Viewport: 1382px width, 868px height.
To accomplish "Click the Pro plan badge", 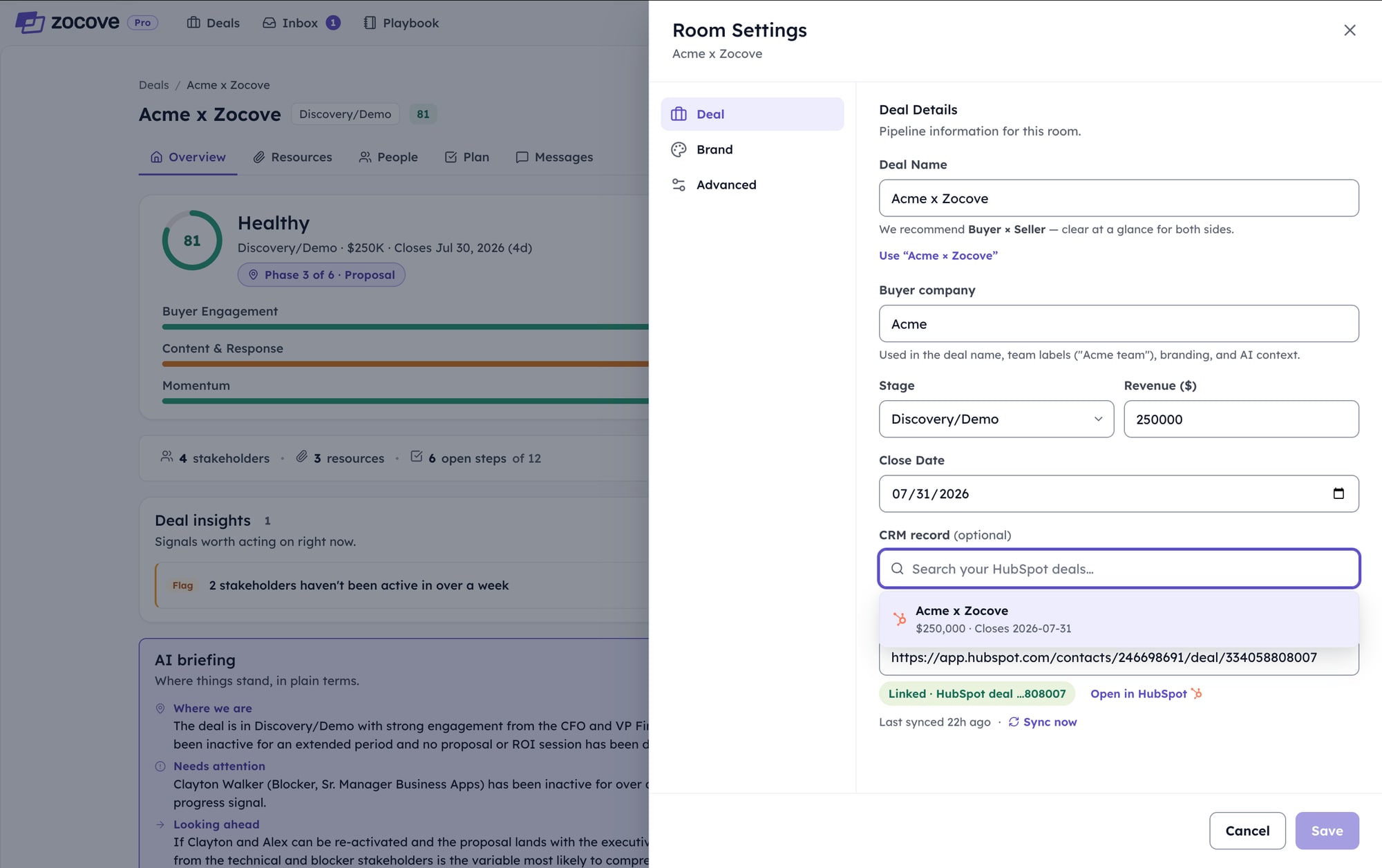I will click(x=142, y=23).
